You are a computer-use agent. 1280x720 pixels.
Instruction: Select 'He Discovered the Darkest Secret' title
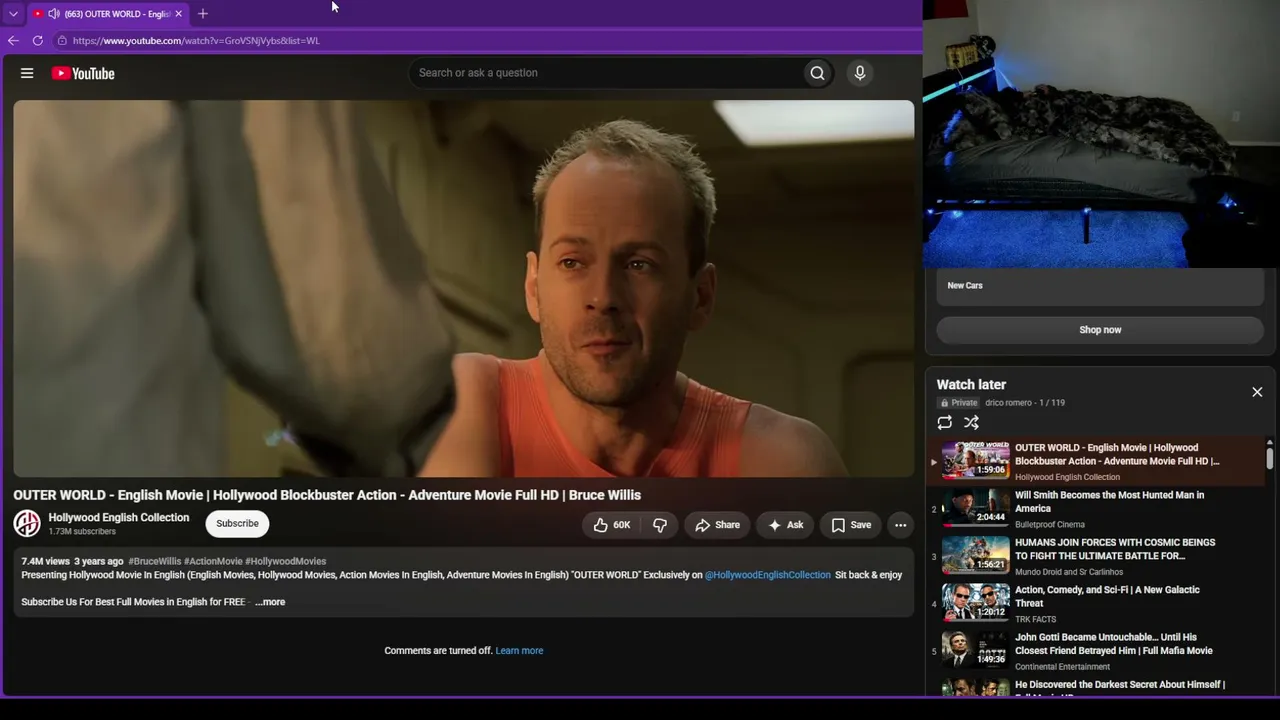point(1120,689)
